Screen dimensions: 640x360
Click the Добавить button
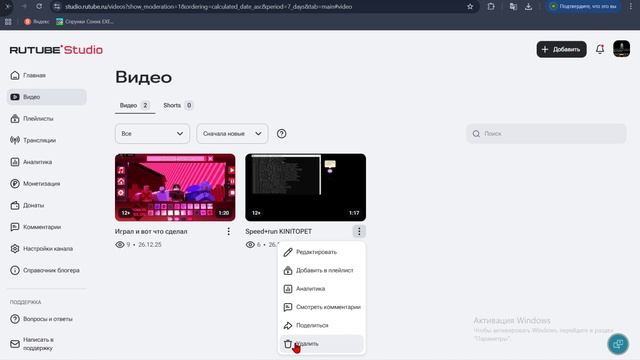pyautogui.click(x=561, y=49)
